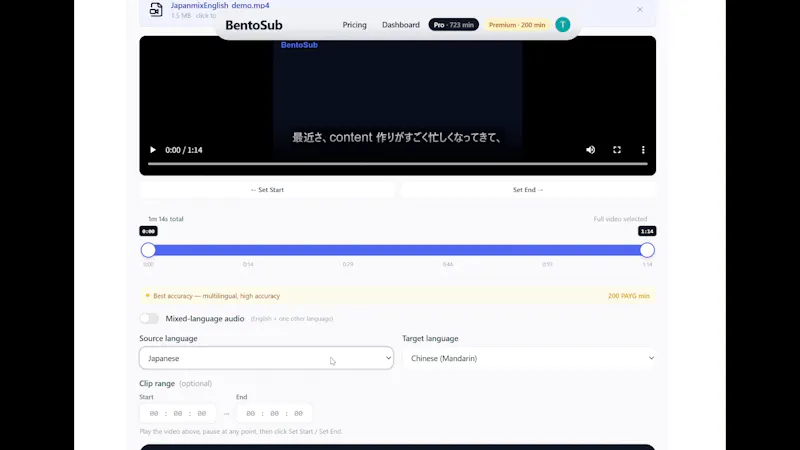Click the clip range Start time field
800x450 pixels.
click(x=178, y=413)
